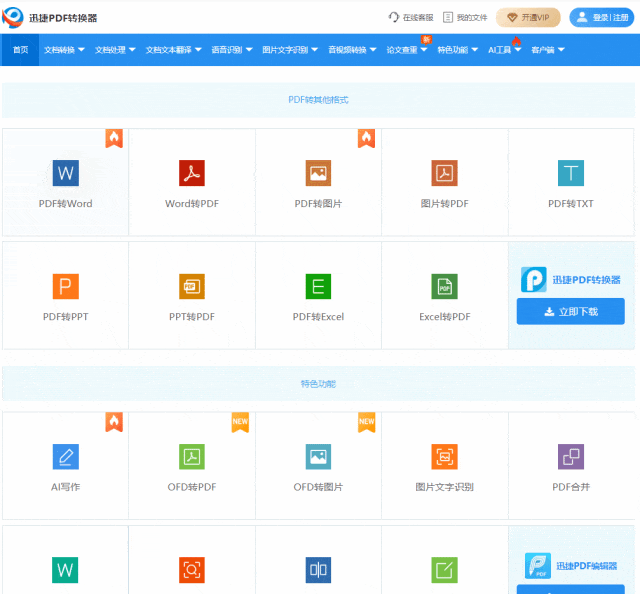Screen dimensions: 640x594
Task: Click the AI写作 text label
Action: [66, 487]
